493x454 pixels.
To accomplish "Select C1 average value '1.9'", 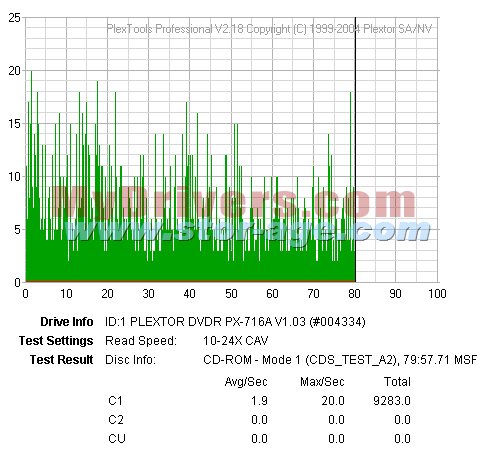I will tap(259, 401).
